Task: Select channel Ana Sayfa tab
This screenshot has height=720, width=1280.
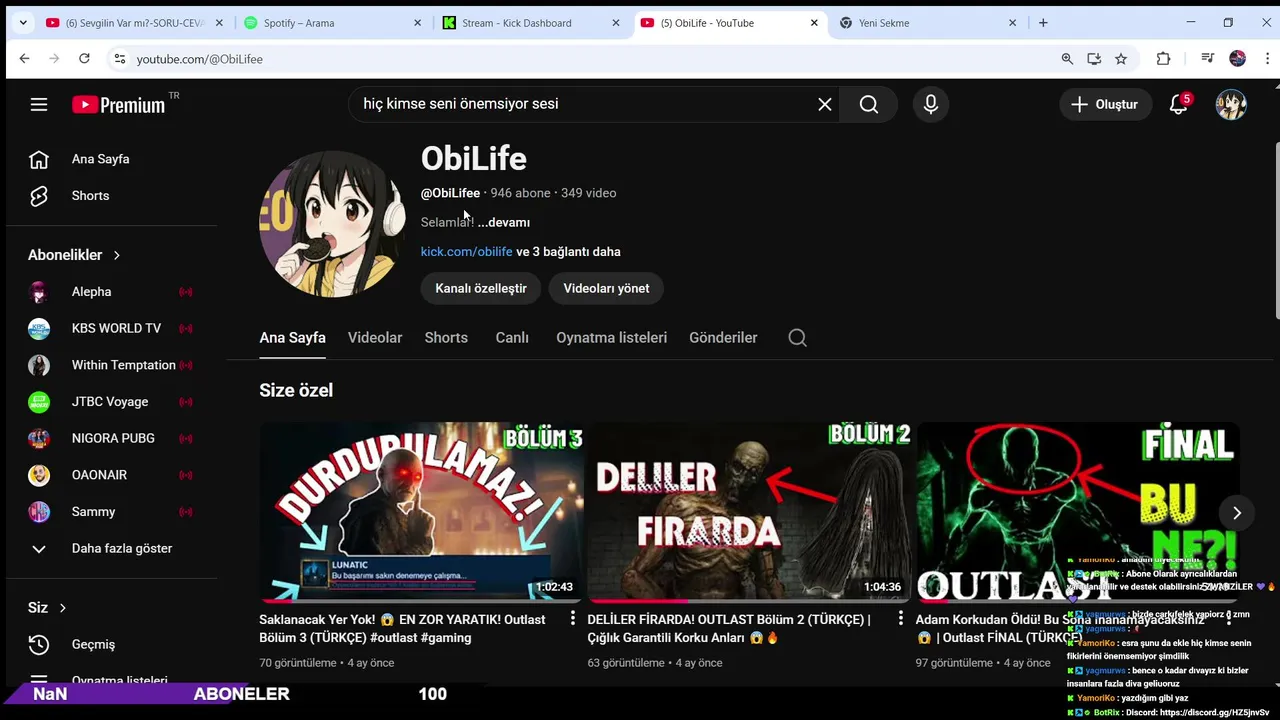Action: pyautogui.click(x=292, y=338)
